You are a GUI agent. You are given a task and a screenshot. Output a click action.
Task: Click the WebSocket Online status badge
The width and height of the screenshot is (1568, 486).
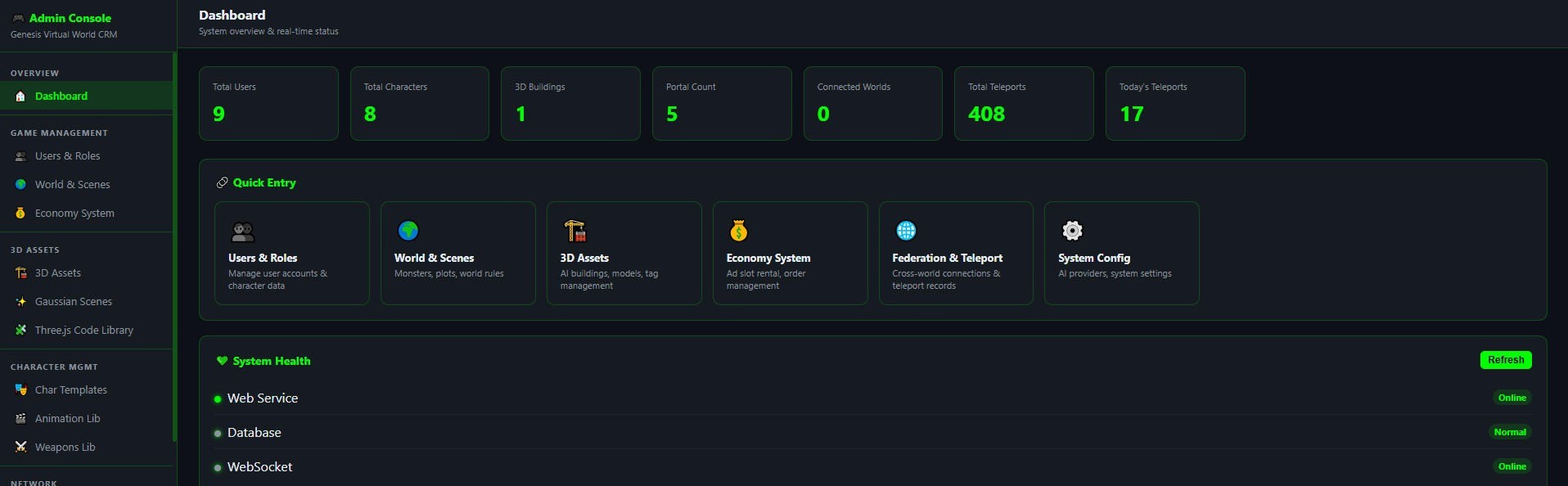pyautogui.click(x=1512, y=466)
